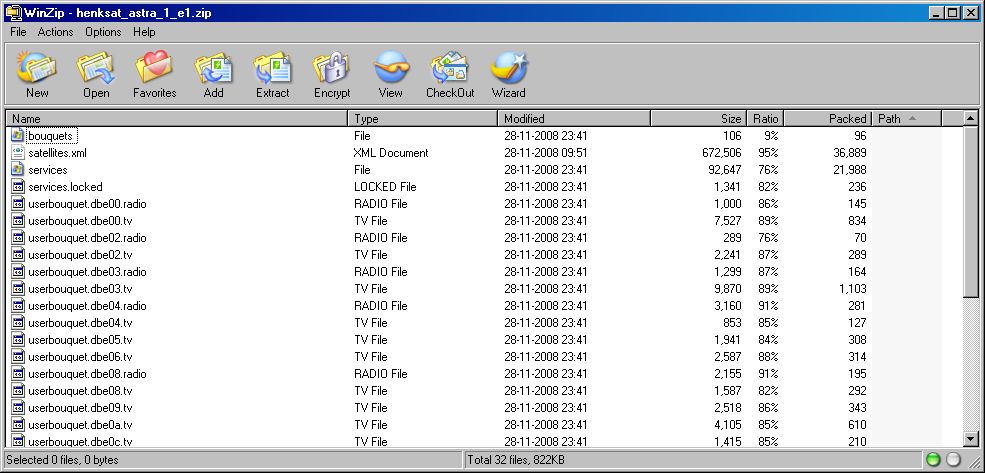The image size is (985, 473).
Task: Open the File menu
Action: pyautogui.click(x=18, y=32)
